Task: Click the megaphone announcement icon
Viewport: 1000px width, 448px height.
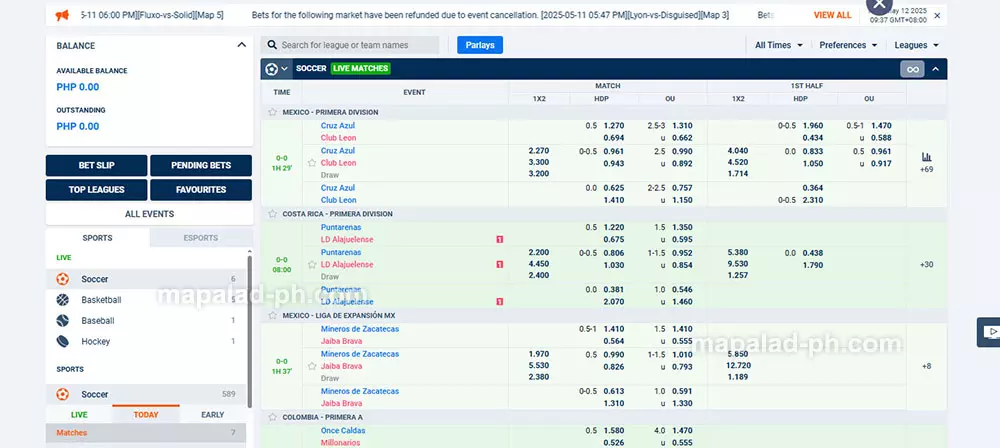Action: [62, 16]
